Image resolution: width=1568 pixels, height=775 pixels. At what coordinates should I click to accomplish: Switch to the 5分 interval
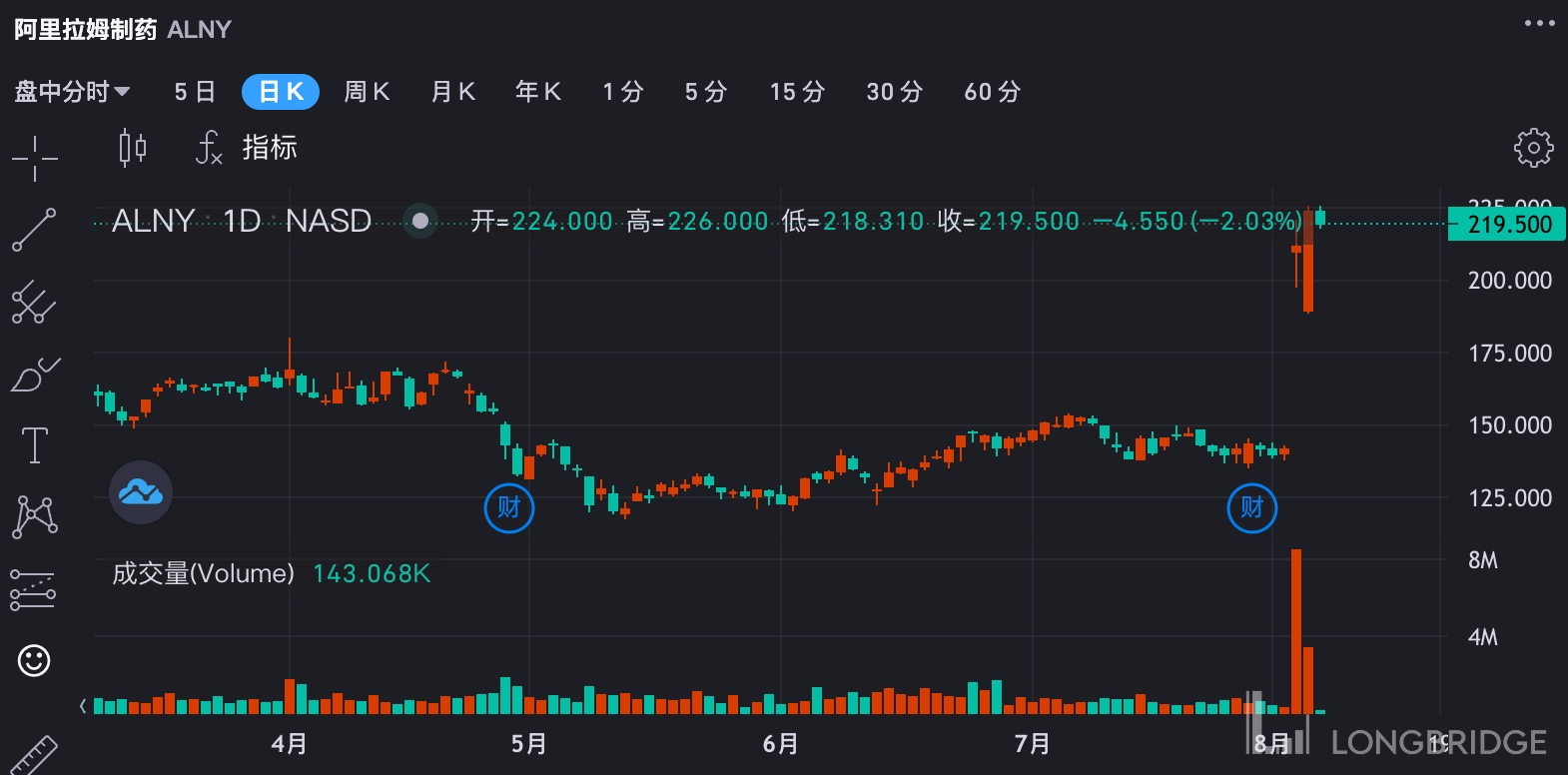coord(706,92)
